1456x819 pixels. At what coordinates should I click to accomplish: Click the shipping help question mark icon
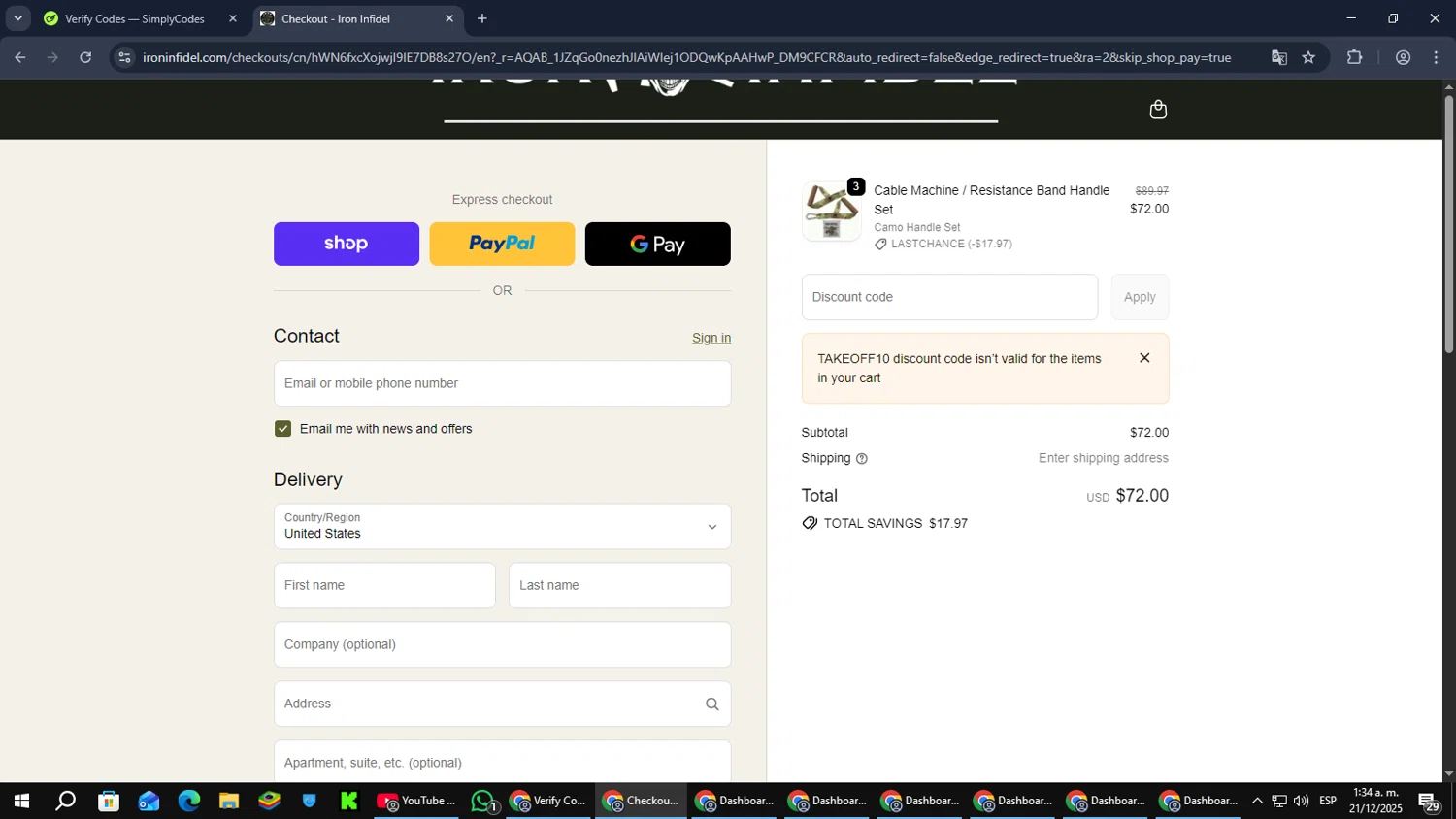click(861, 459)
